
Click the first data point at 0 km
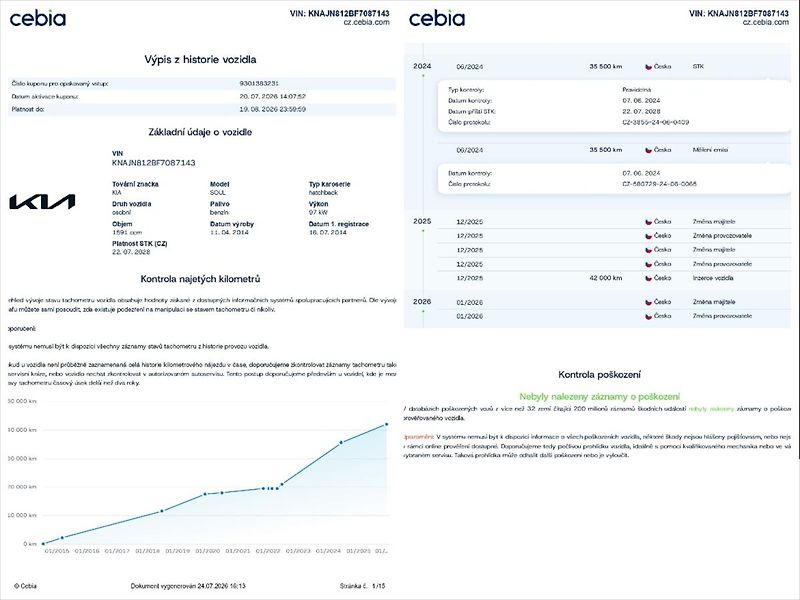[x=43, y=544]
